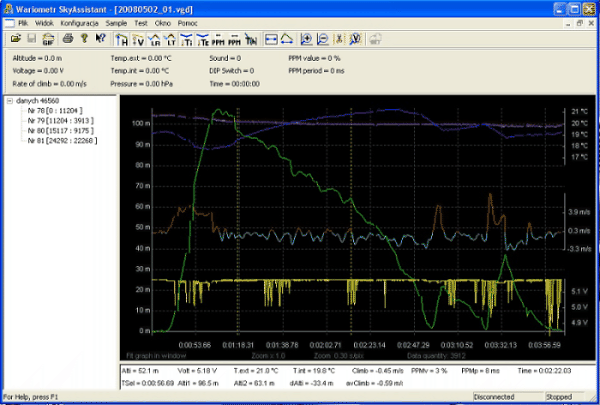Click the Open file folder icon
The image size is (600, 405).
pos(16,40)
